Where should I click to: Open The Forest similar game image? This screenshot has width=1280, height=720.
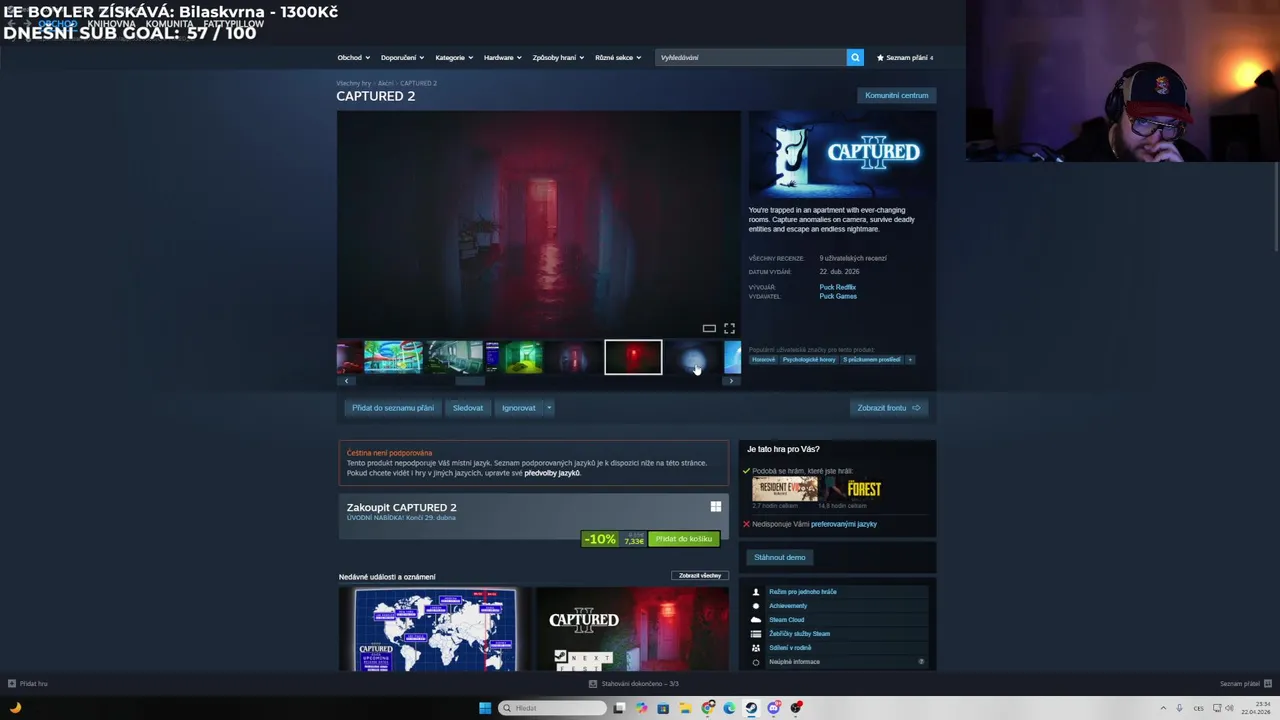point(851,489)
